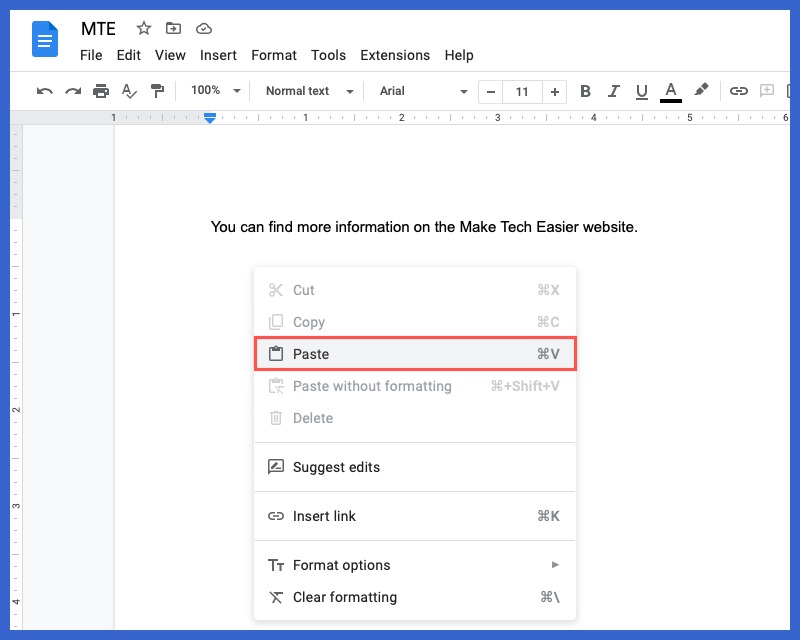Toggle underline formatting

coord(641,91)
